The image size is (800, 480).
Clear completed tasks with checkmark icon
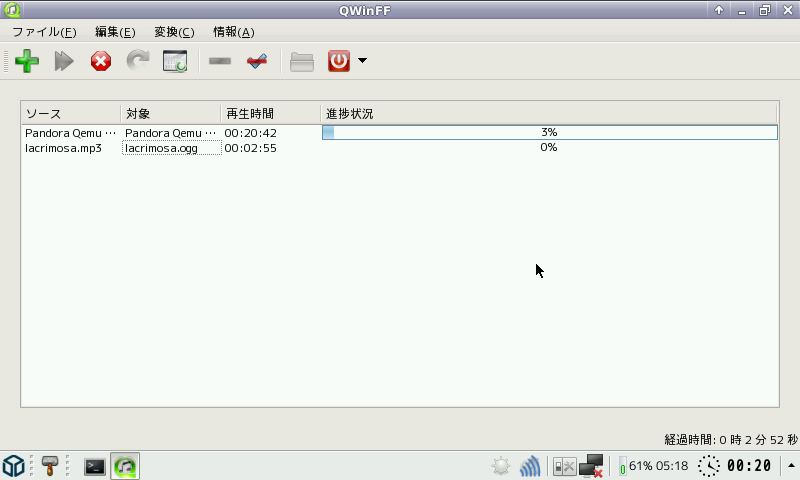257,61
